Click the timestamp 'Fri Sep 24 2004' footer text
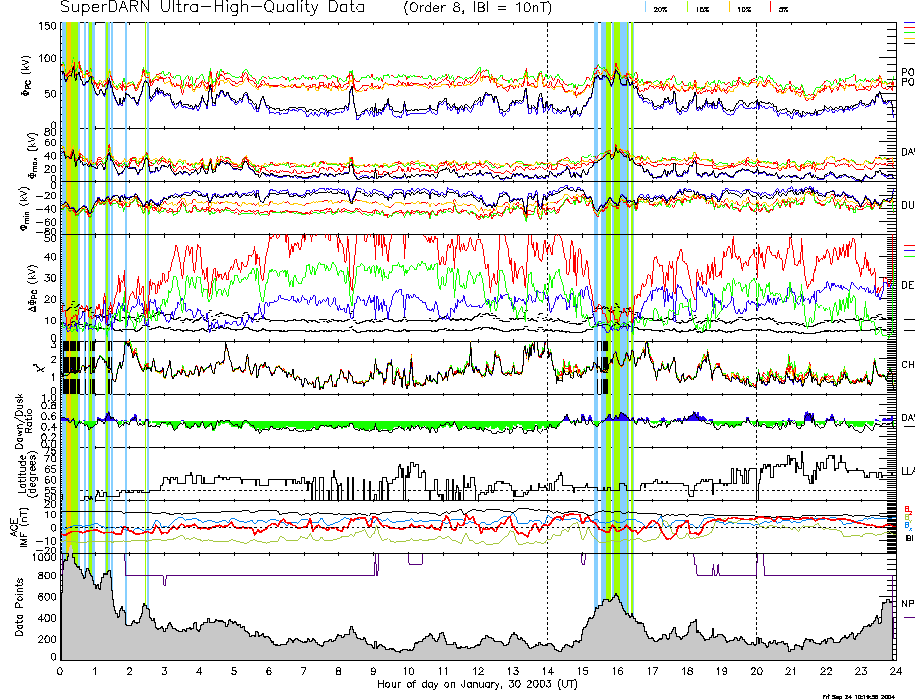Viewport: 915px width, 700px height. pos(858,696)
